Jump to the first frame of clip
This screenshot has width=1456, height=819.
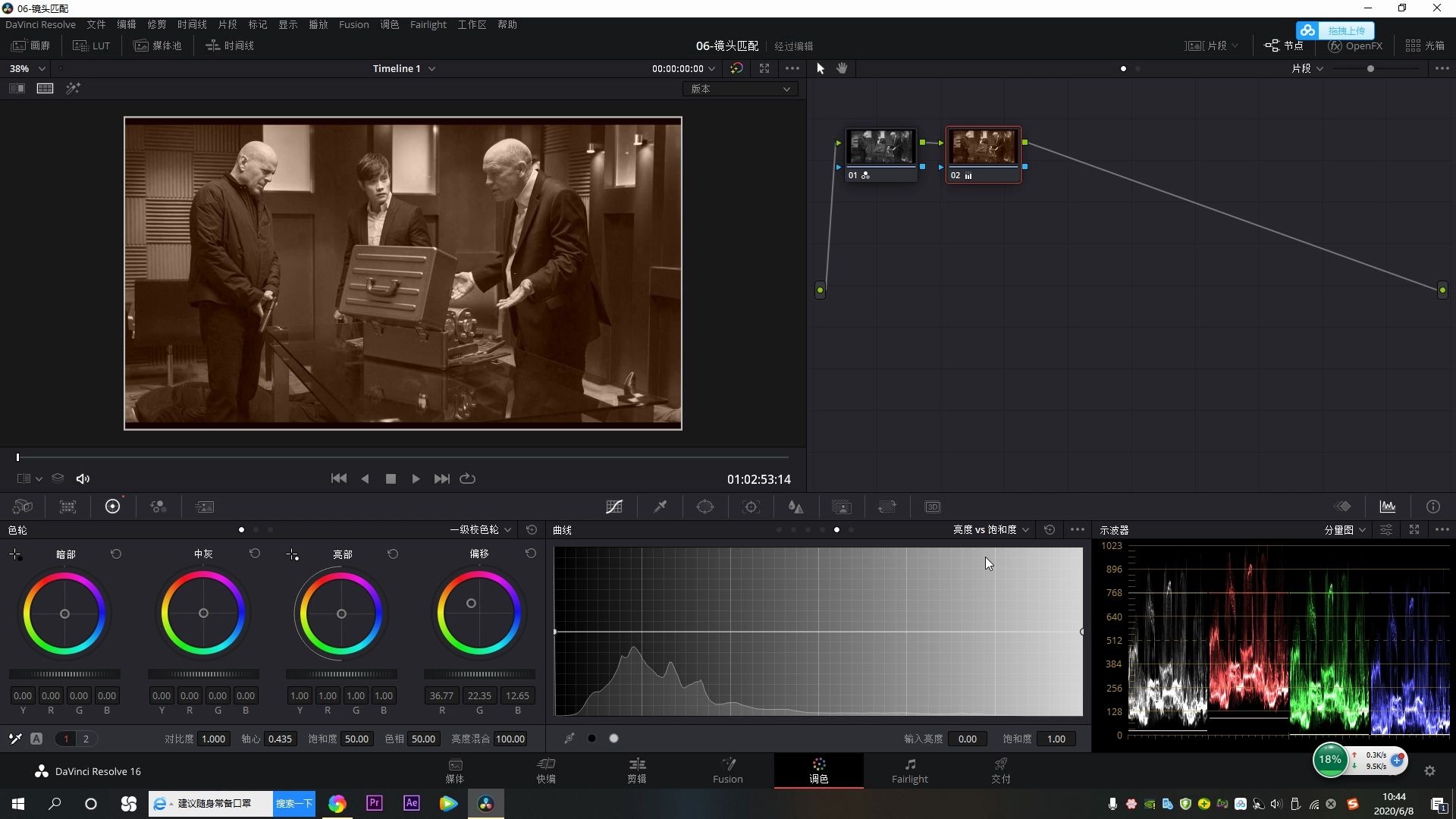click(339, 479)
